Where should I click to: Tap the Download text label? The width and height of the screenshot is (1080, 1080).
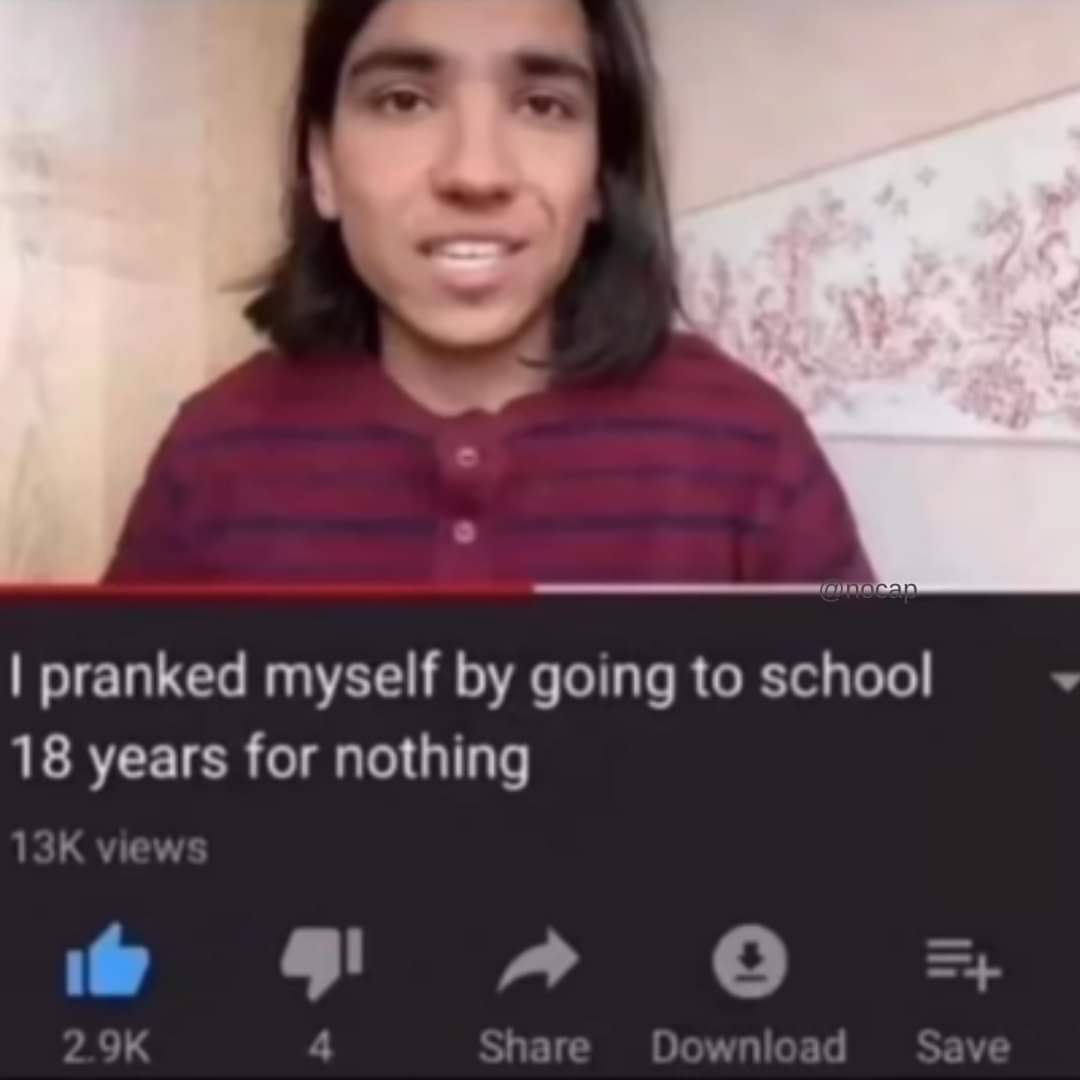tap(749, 1047)
